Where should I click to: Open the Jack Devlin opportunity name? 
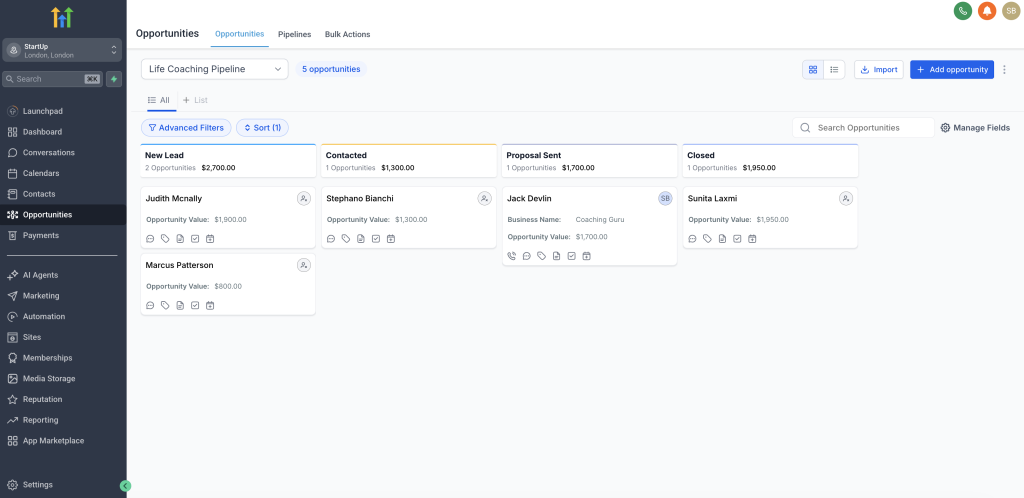530,198
